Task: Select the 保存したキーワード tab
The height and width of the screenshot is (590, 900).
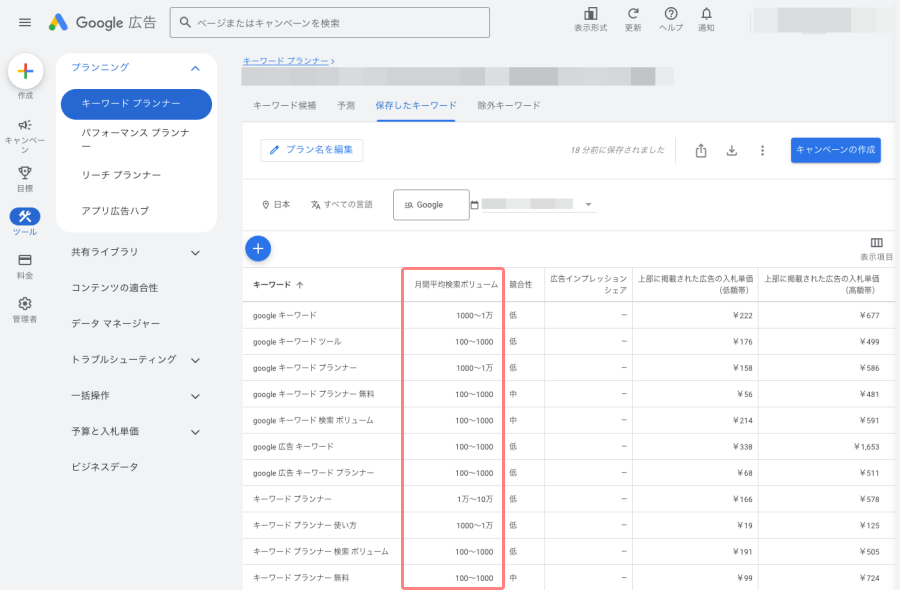Action: coord(416,106)
